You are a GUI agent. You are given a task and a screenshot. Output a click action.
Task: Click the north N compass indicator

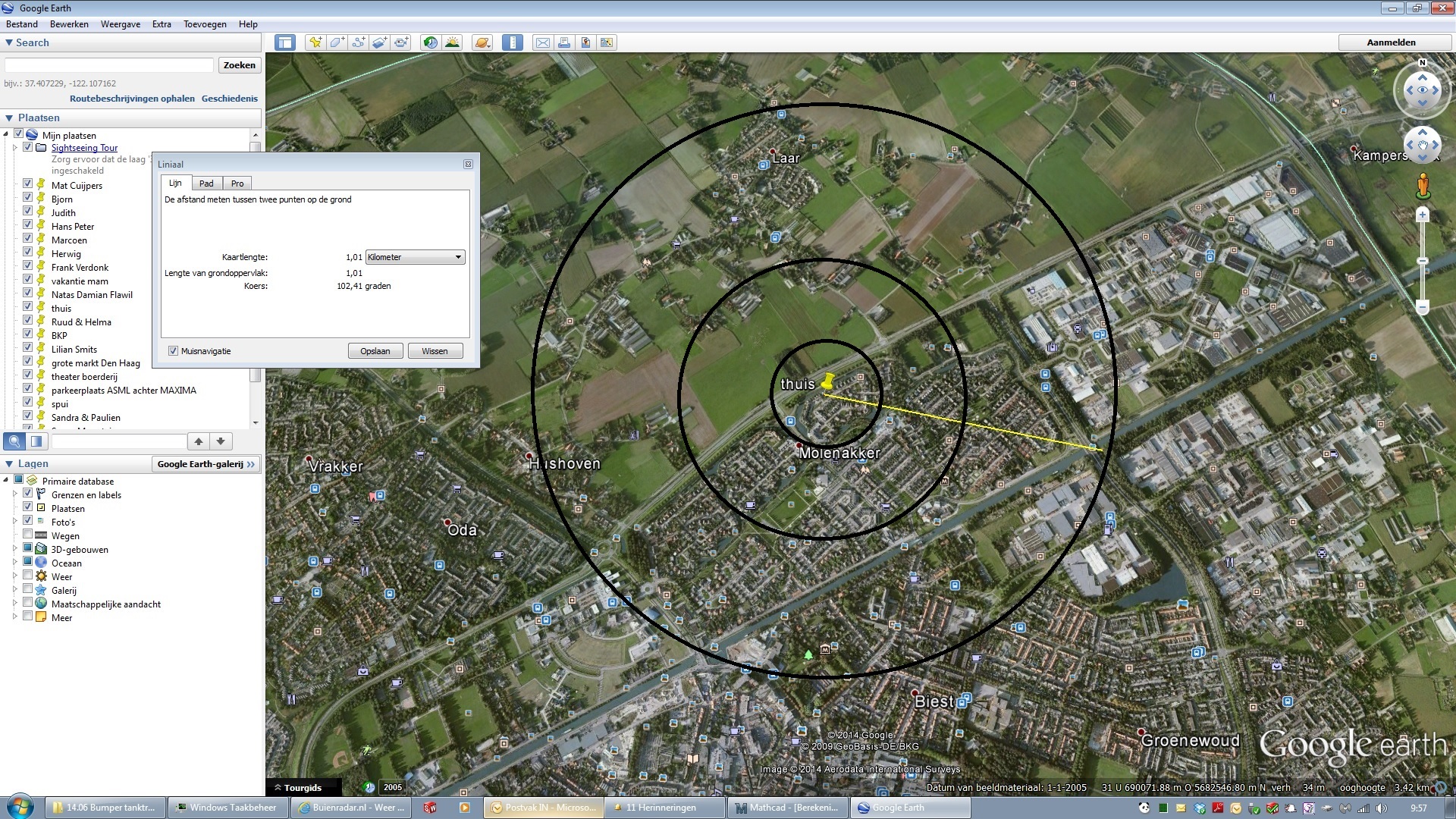click(1423, 63)
